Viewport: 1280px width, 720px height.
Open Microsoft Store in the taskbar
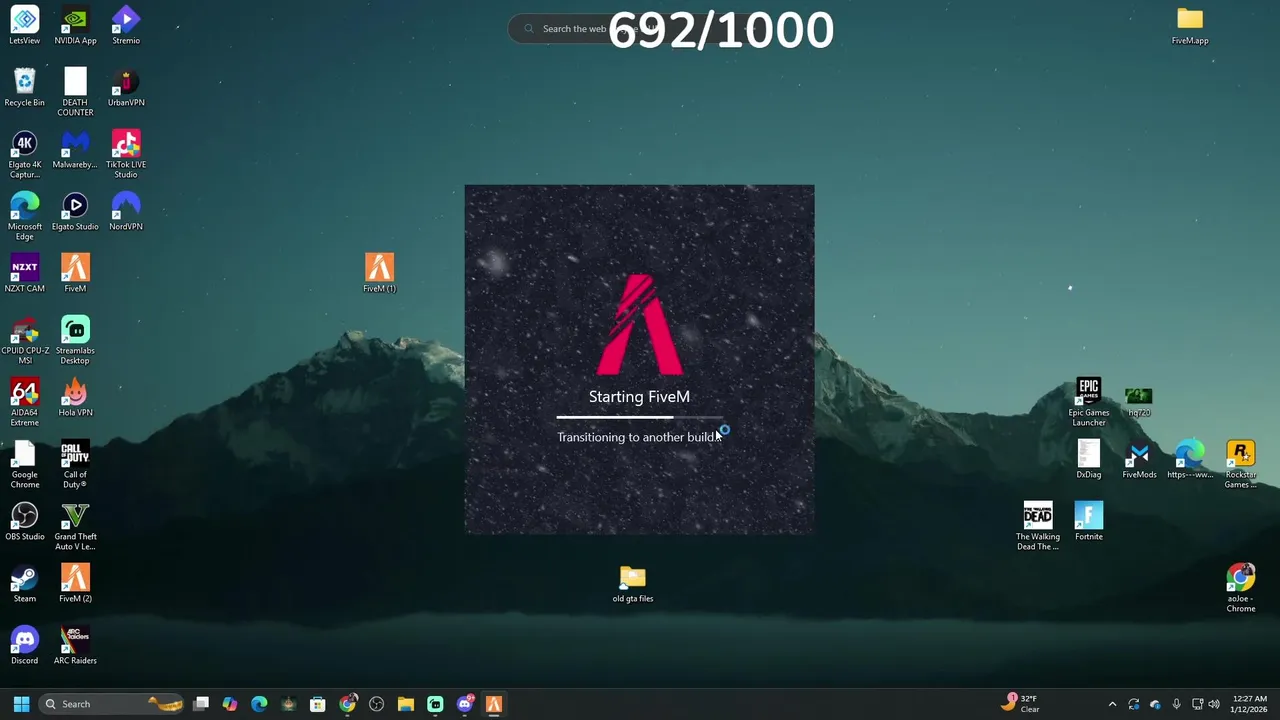(x=318, y=704)
